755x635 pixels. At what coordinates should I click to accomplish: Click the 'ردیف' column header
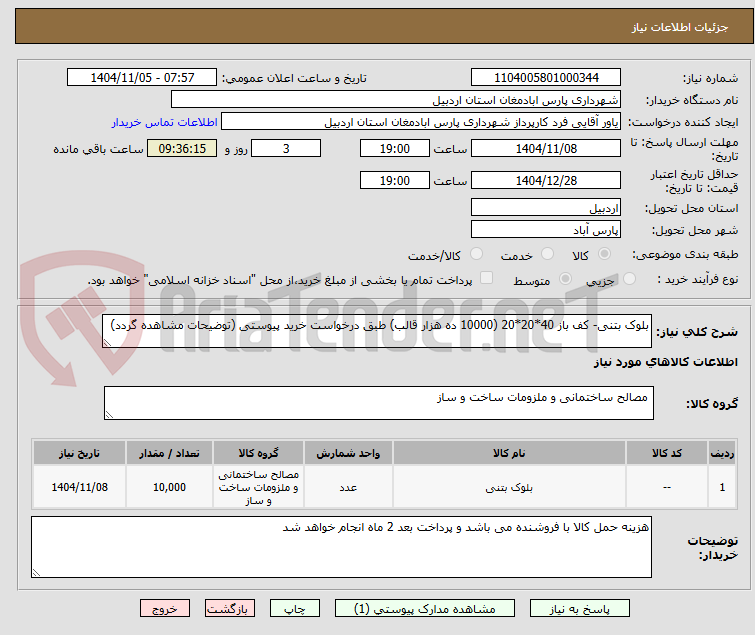coord(722,453)
